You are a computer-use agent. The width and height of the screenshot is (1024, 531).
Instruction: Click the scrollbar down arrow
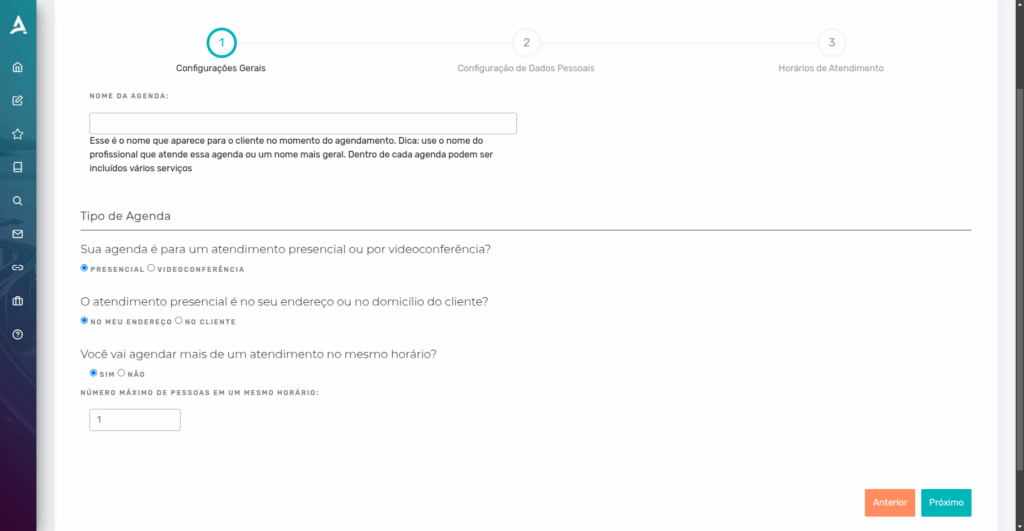point(1019,526)
